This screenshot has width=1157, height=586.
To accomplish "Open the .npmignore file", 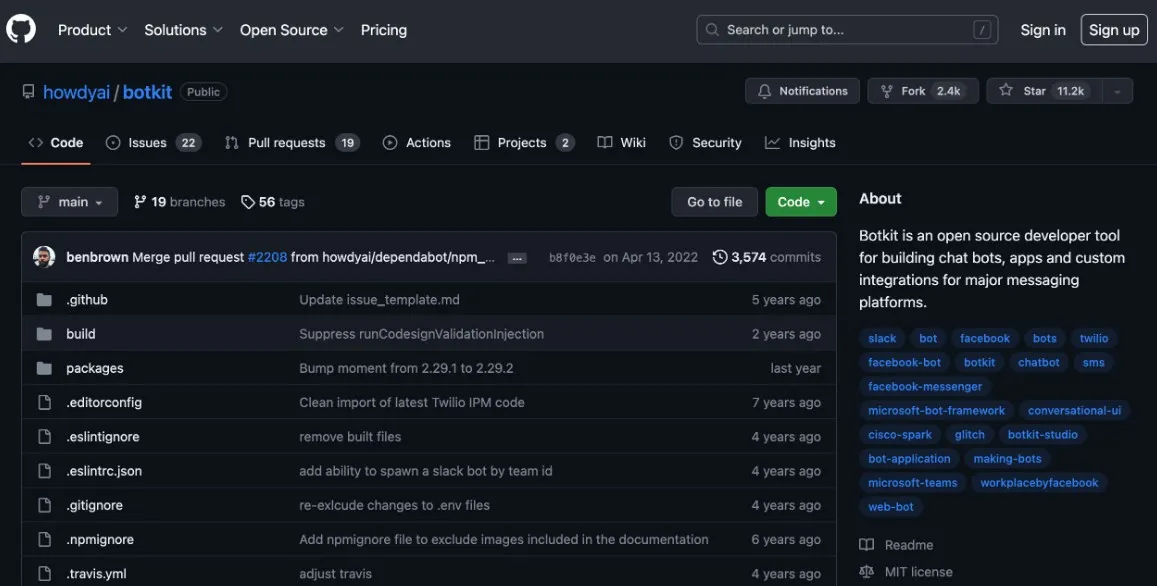I will [100, 540].
